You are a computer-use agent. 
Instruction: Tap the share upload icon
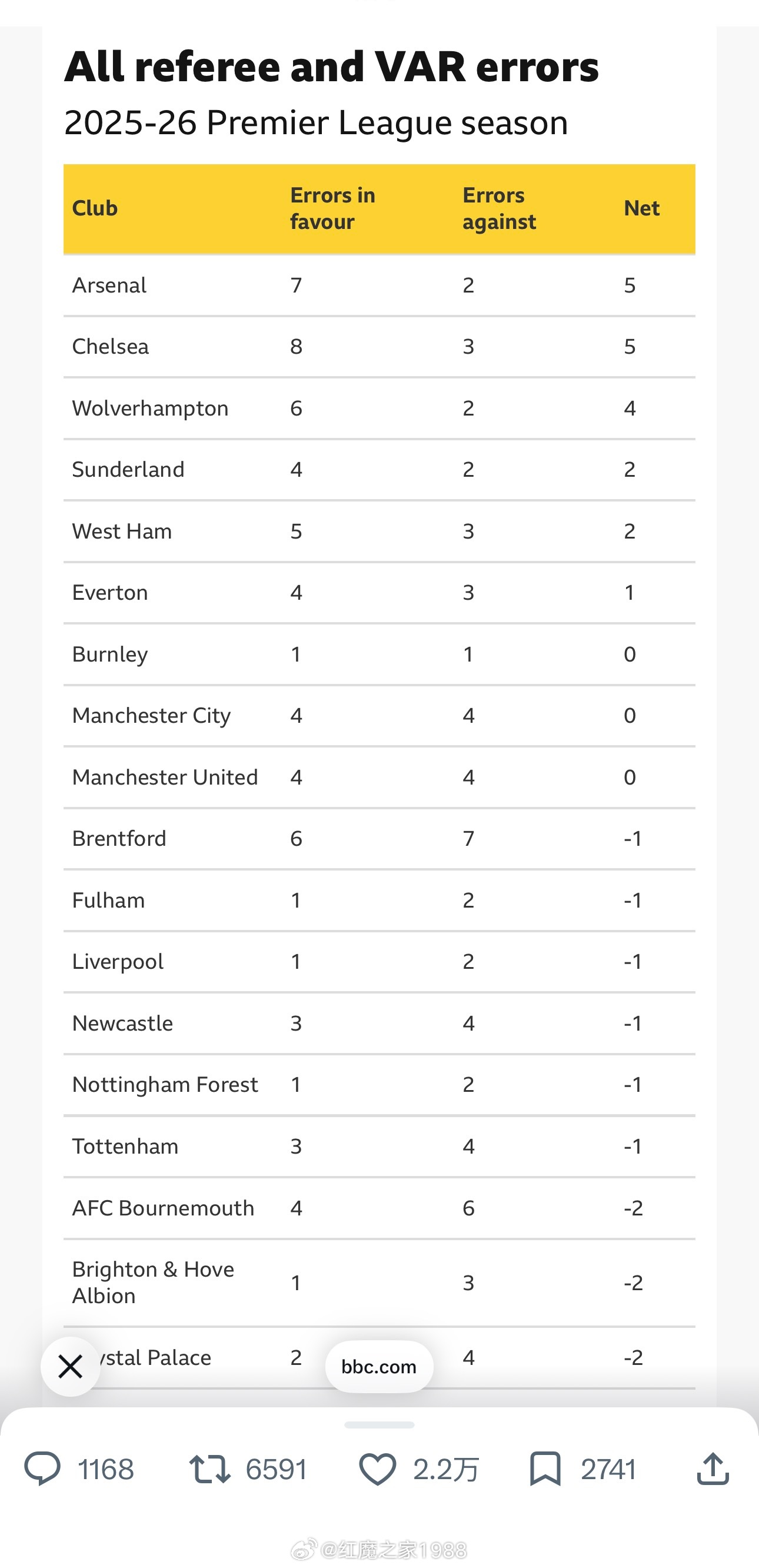(x=713, y=1469)
